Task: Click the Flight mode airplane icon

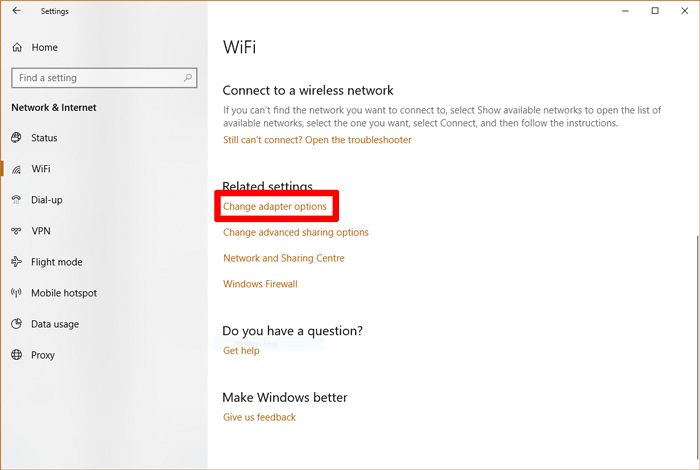Action: point(17,262)
